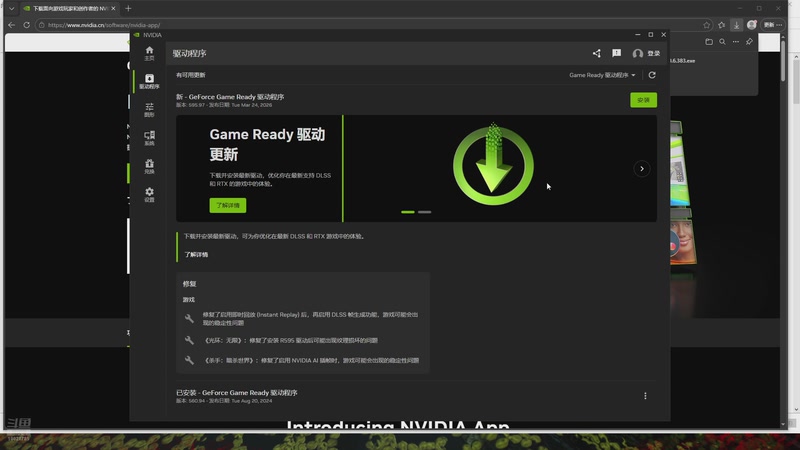Image resolution: width=800 pixels, height=450 pixels.
Task: Click the browser 更新 menu button
Action: click(773, 24)
